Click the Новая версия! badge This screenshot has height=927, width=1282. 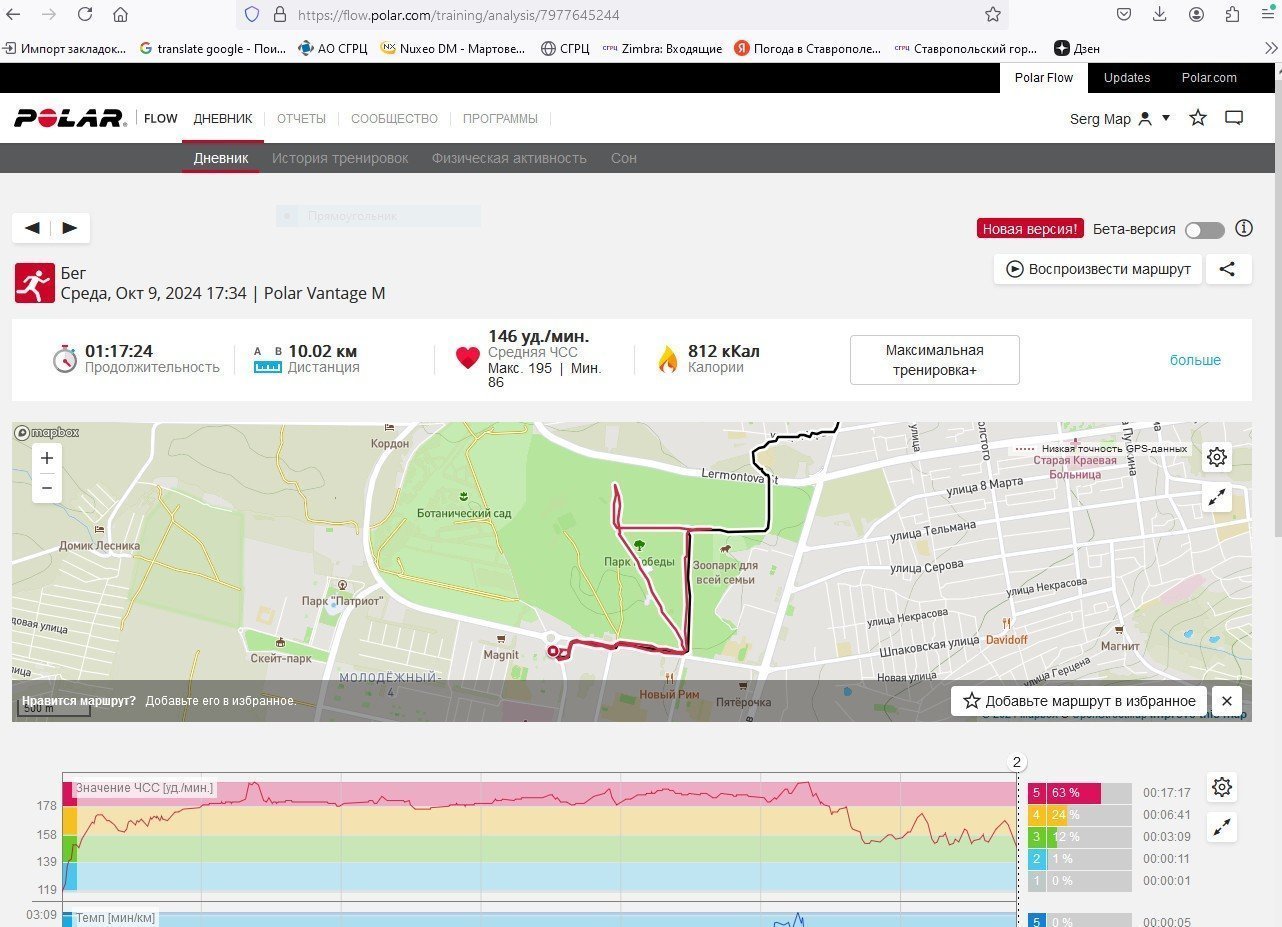pyautogui.click(x=1030, y=229)
